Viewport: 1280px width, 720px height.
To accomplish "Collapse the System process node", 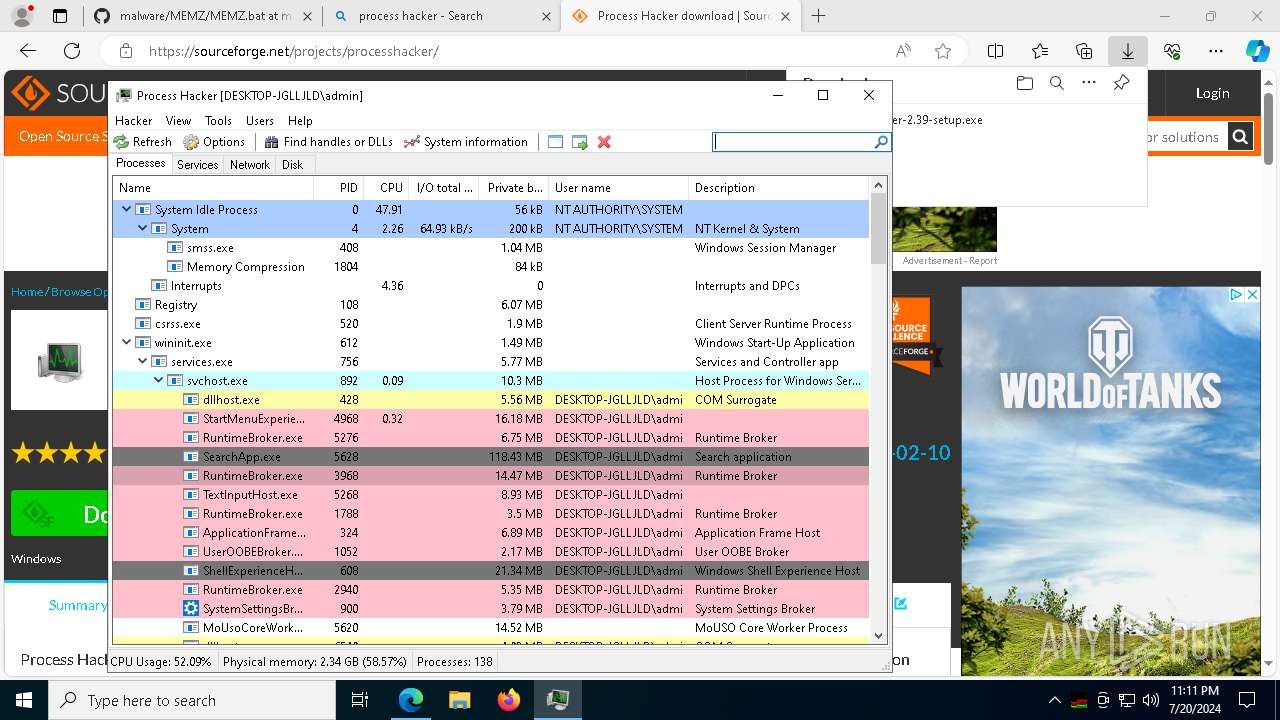I will point(143,228).
